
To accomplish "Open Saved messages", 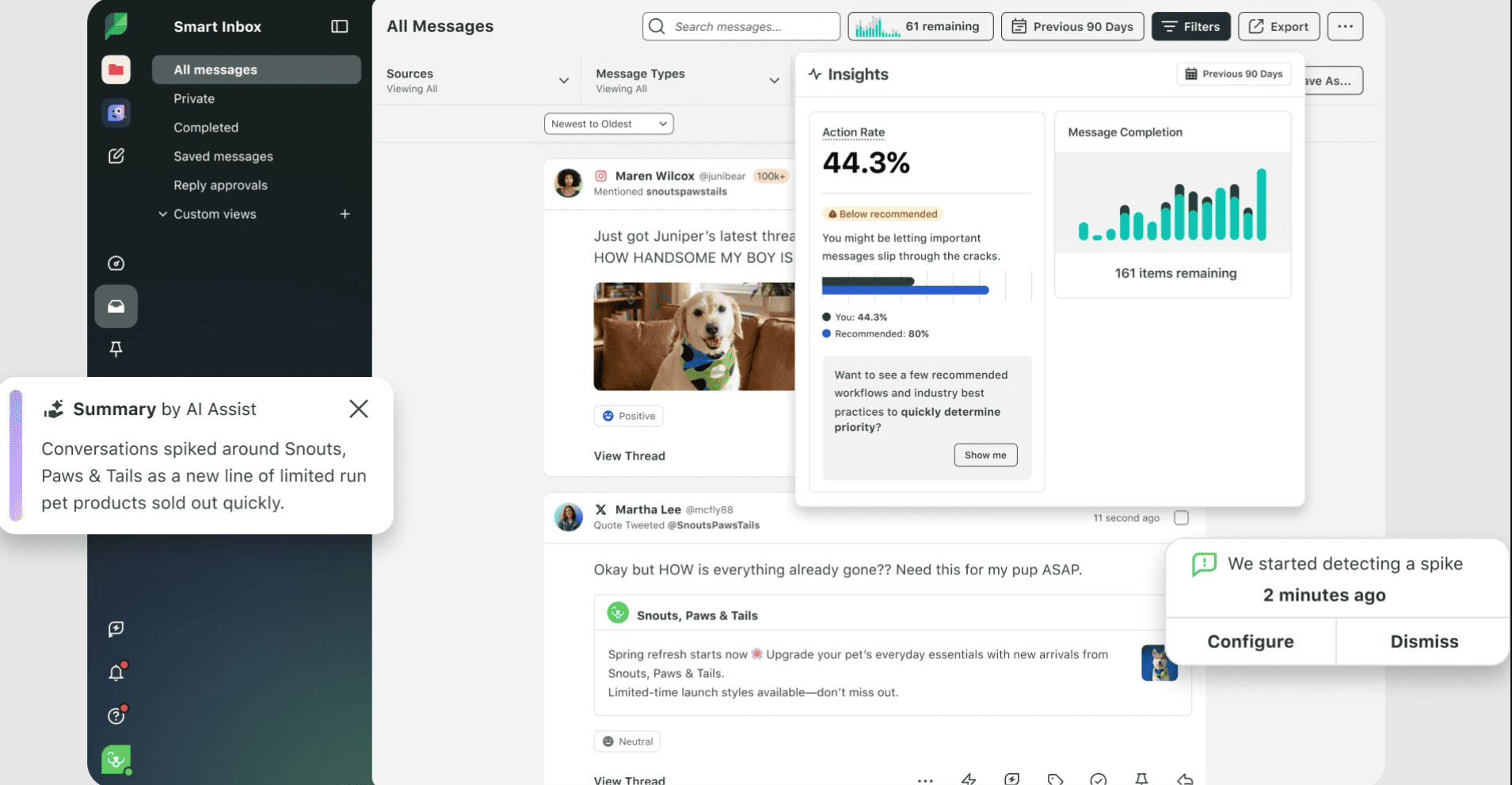I will coord(223,156).
